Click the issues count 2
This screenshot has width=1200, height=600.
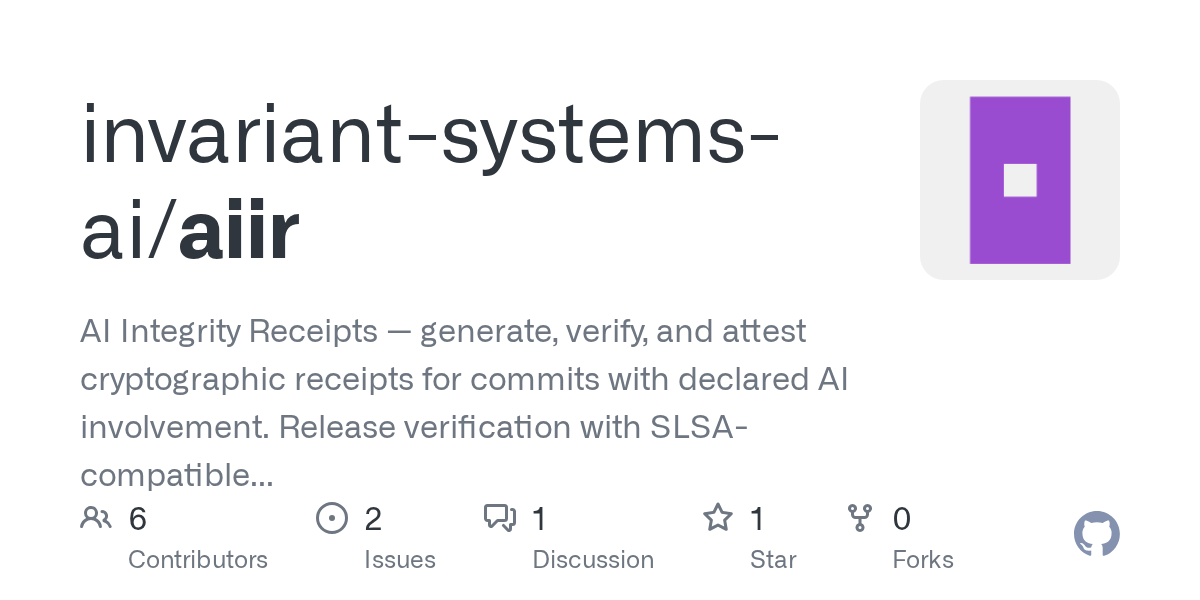[373, 519]
